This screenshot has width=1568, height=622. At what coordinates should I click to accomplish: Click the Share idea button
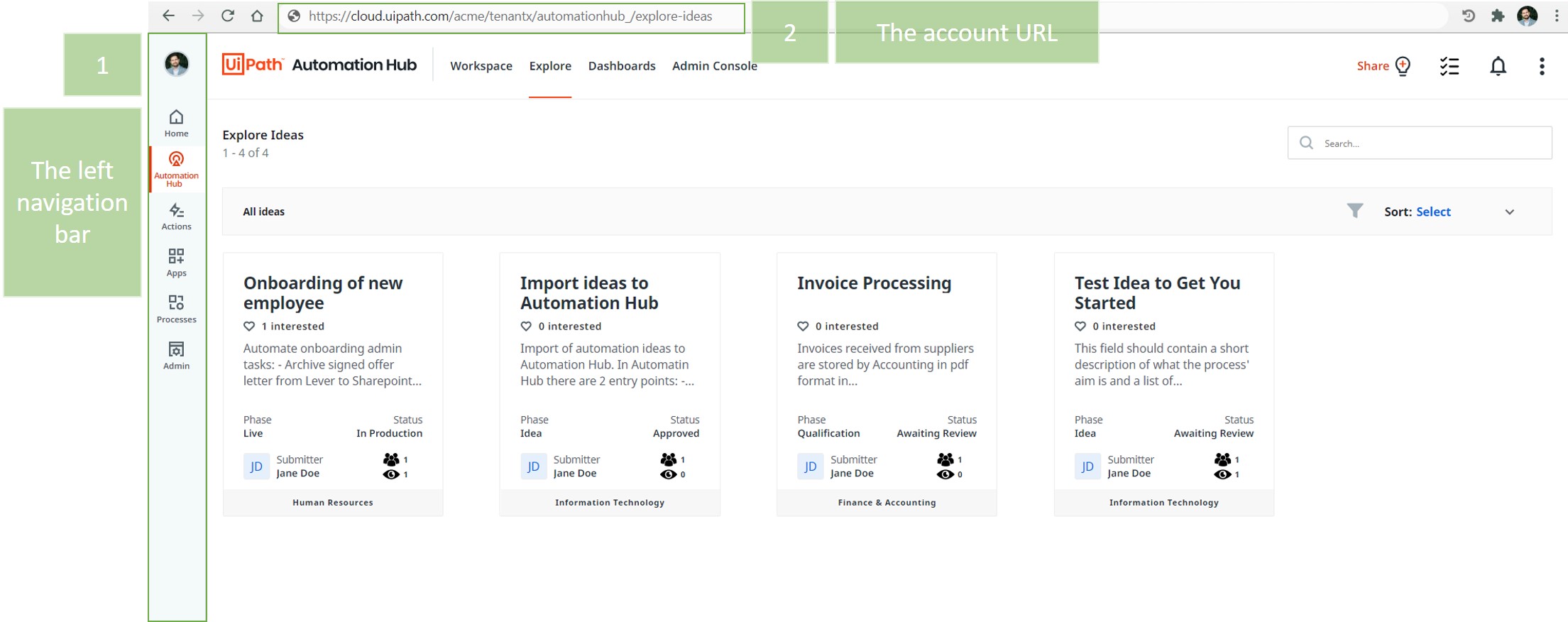(x=1384, y=66)
